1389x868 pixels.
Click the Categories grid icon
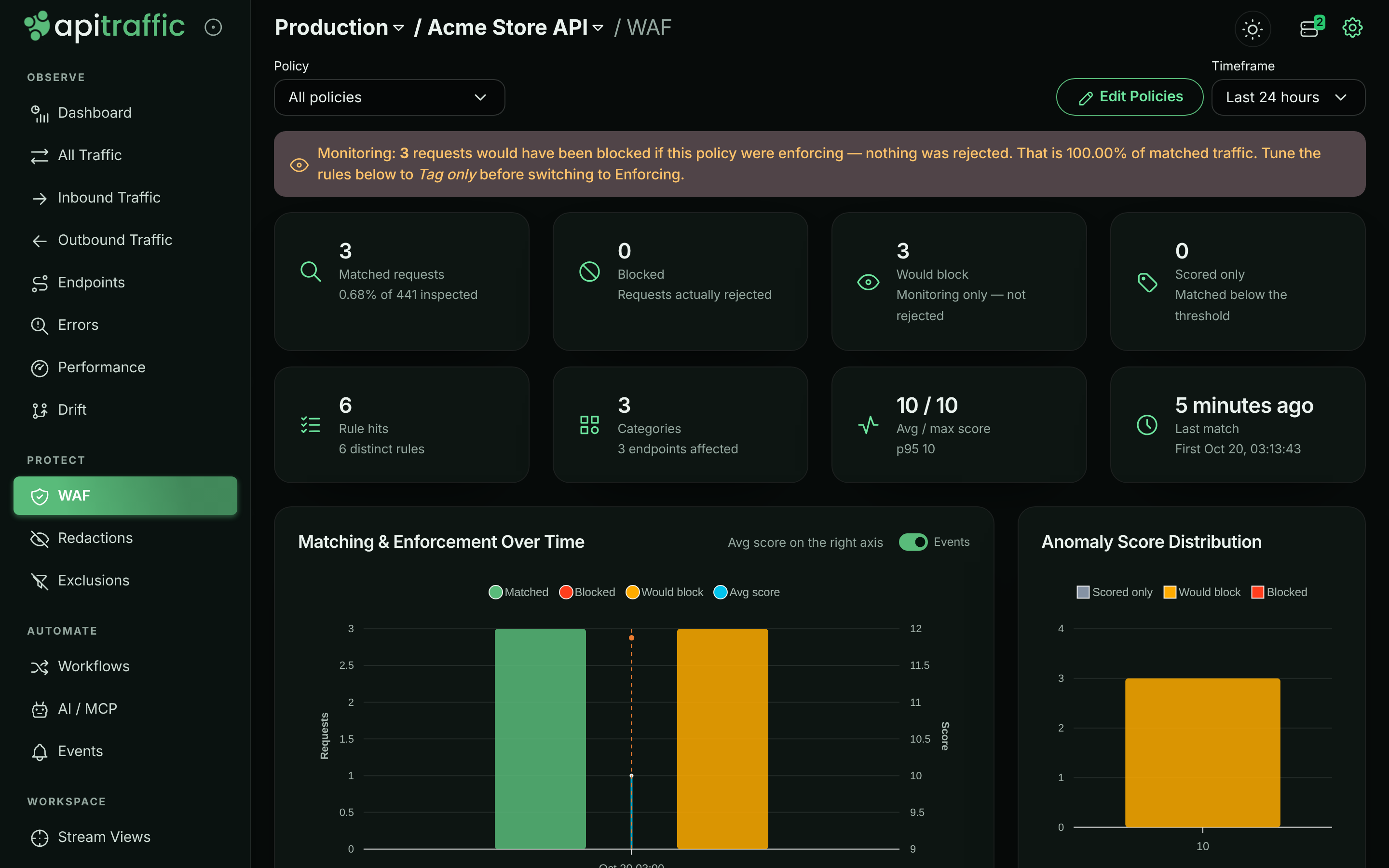[x=589, y=425]
